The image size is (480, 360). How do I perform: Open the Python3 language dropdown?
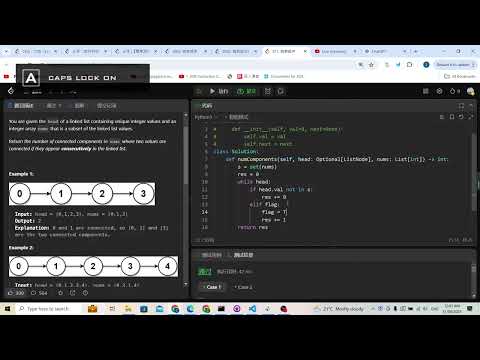click(206, 117)
